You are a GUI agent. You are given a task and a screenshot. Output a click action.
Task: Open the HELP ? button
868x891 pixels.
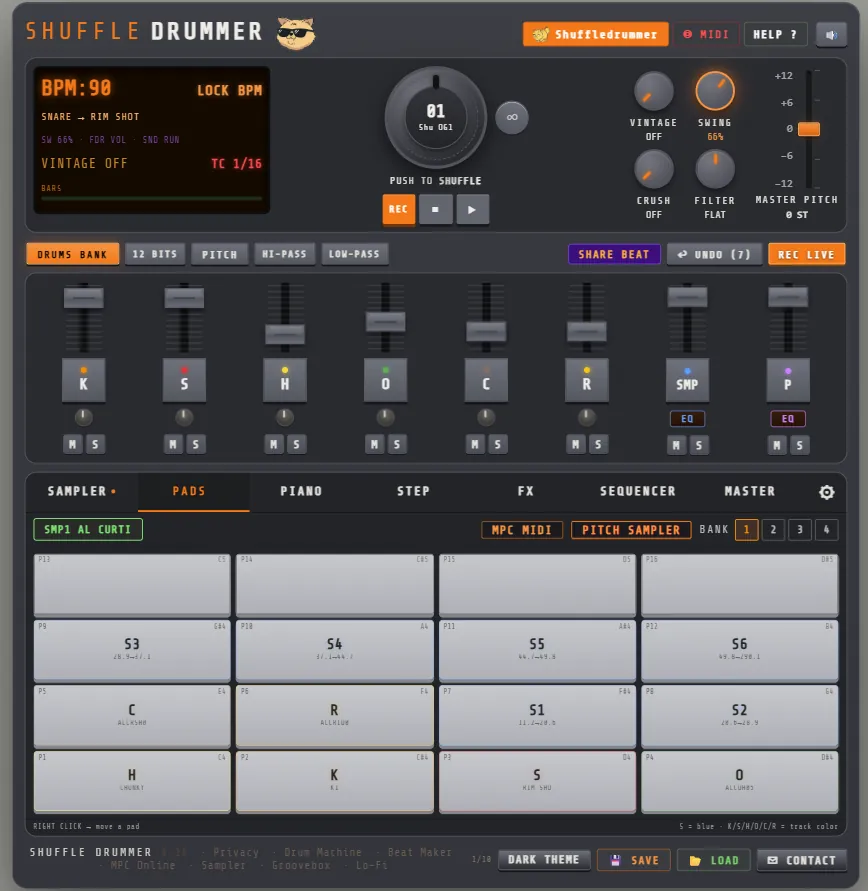click(x=775, y=35)
